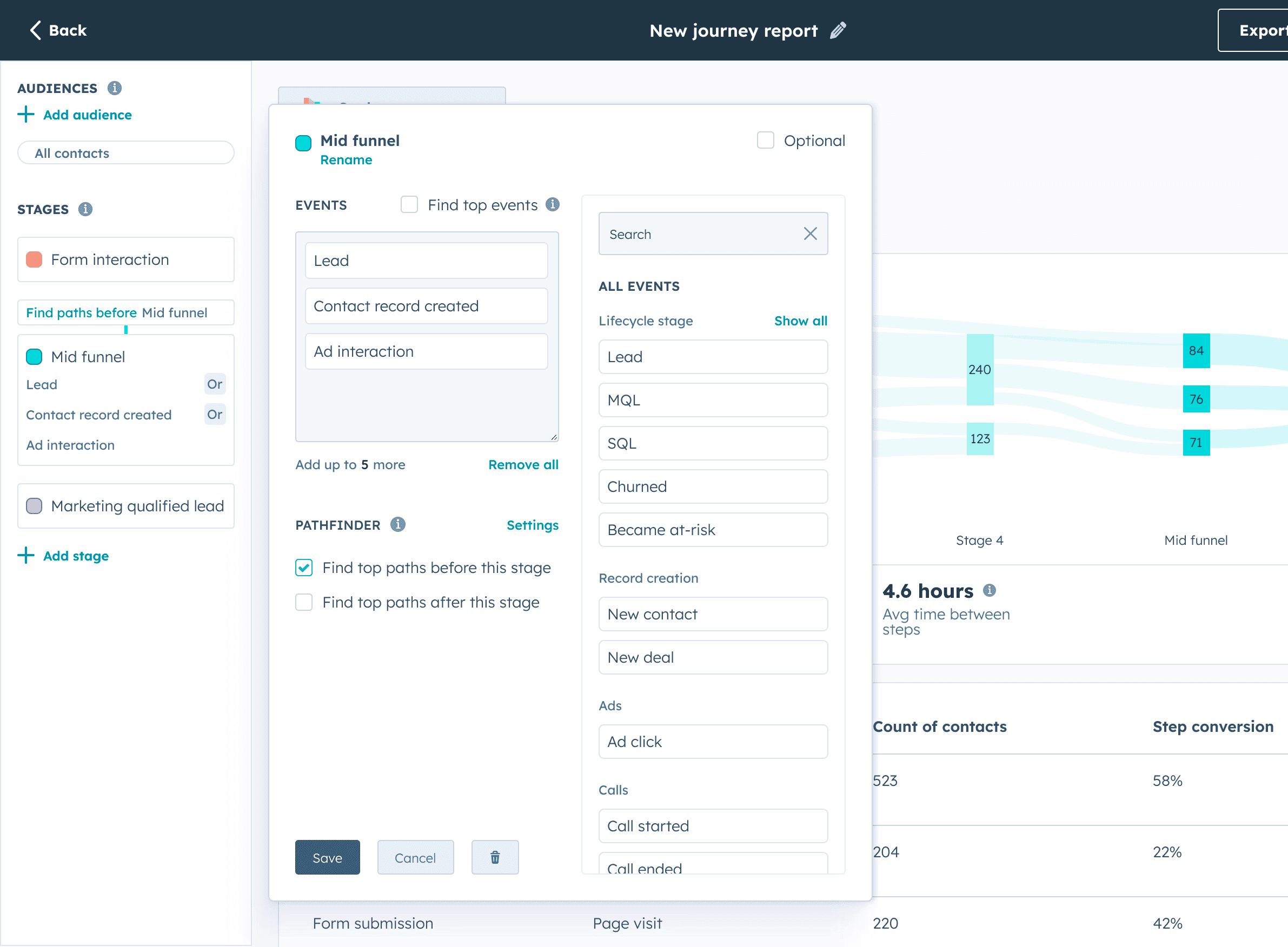The image size is (1288, 947).
Task: Expand the Marketing qualified lead stage
Action: [126, 505]
